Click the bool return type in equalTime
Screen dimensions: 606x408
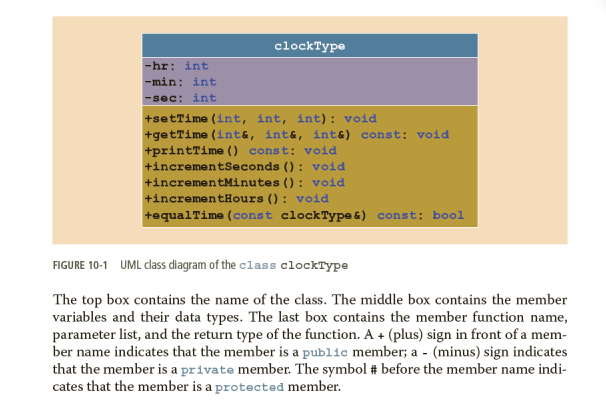click(x=448, y=215)
